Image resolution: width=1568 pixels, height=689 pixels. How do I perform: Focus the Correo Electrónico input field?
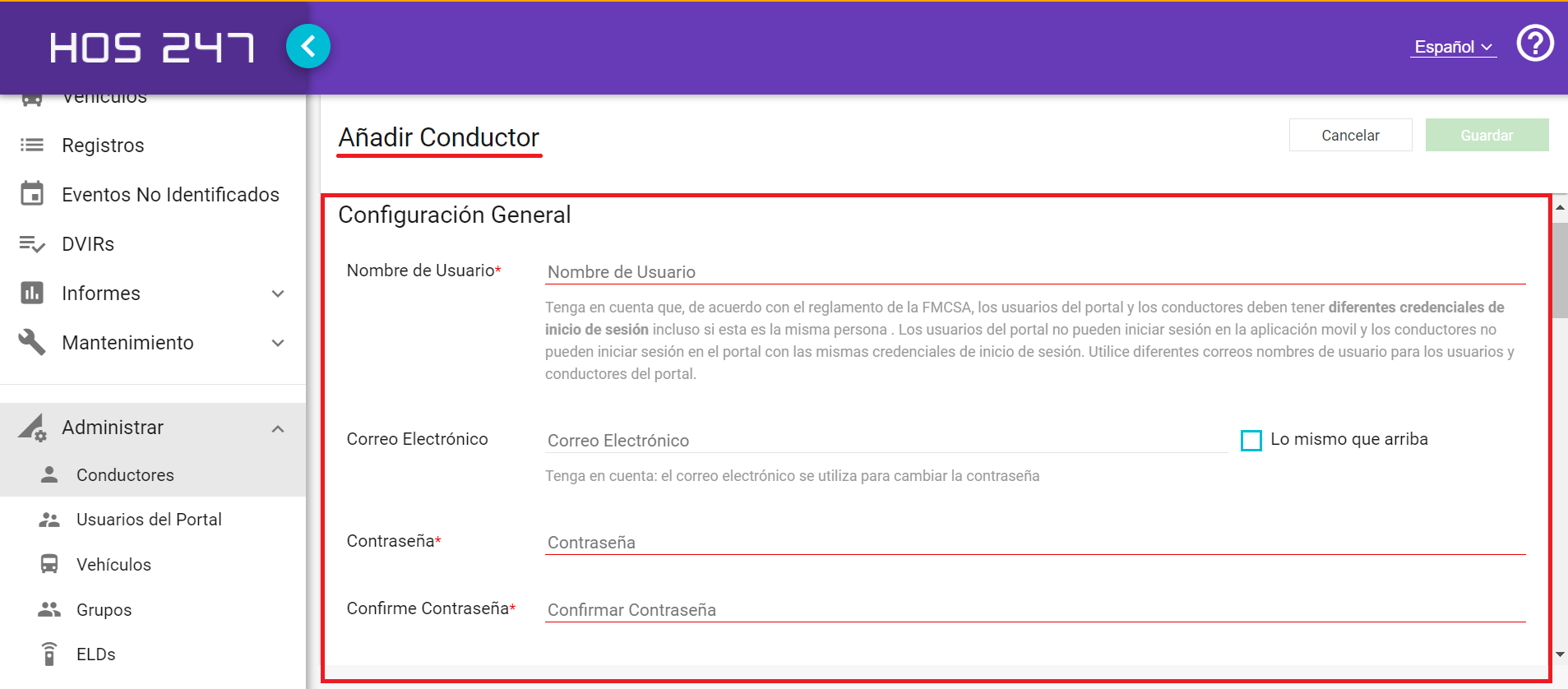(x=886, y=441)
